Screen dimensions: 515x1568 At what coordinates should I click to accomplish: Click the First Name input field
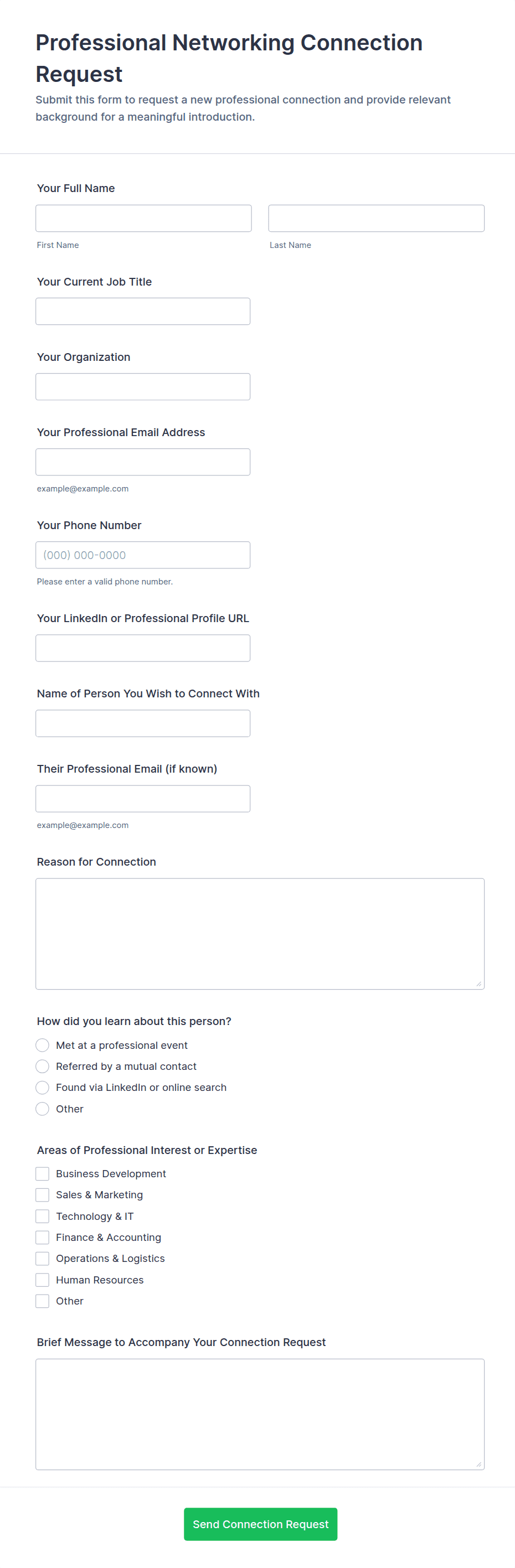[x=143, y=219]
